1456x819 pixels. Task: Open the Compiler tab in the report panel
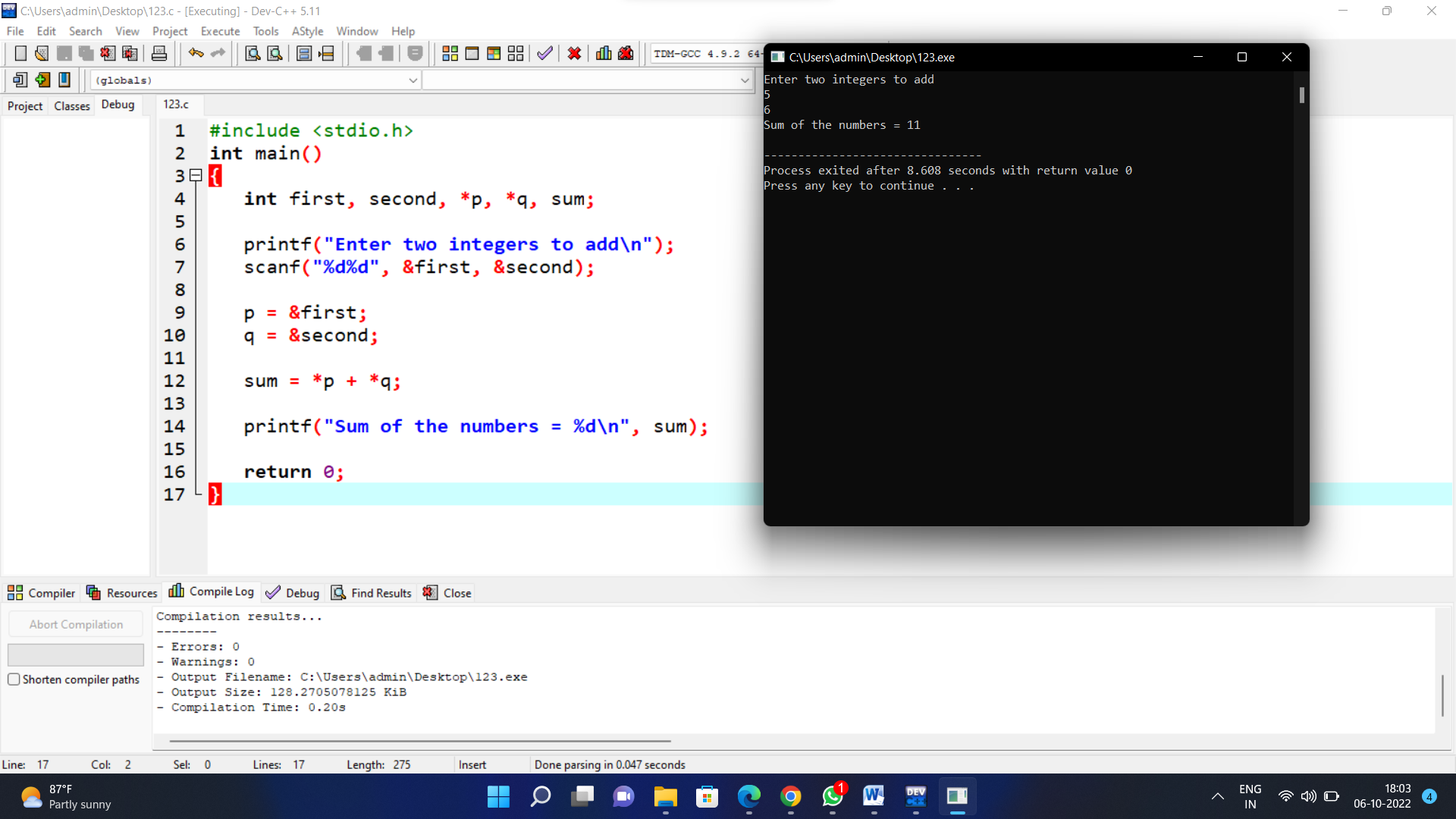42,592
